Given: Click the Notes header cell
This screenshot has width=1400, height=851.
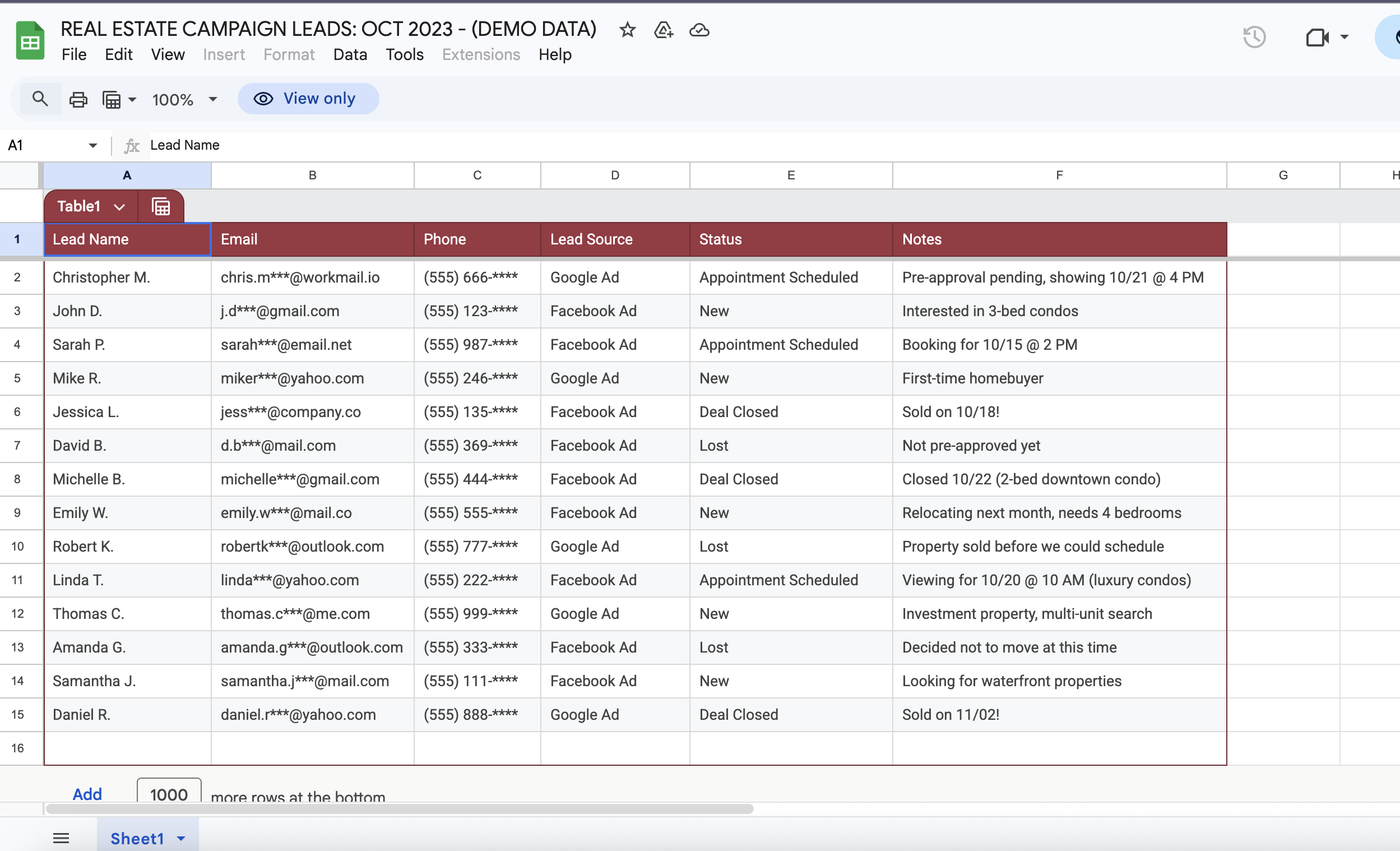Looking at the screenshot, I should [x=1060, y=239].
